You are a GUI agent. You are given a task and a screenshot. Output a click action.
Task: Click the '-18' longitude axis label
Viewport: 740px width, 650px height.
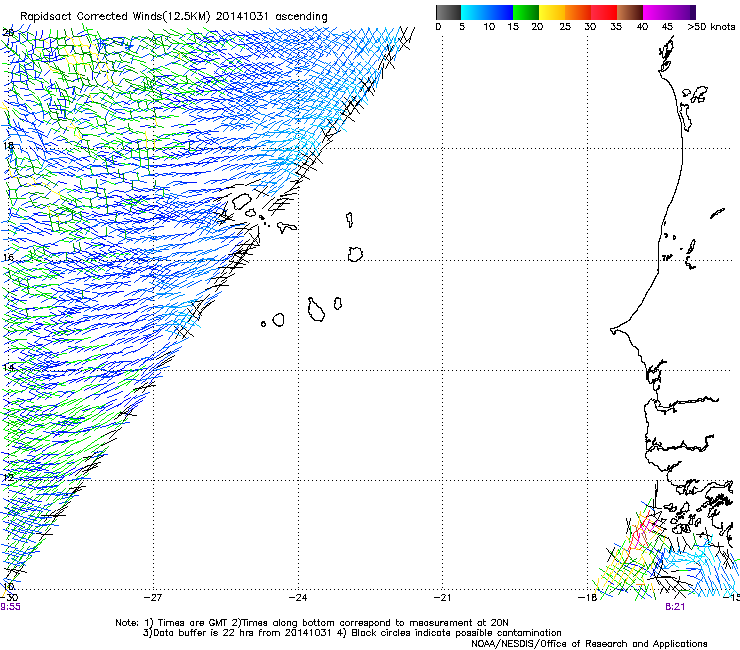(x=587, y=598)
